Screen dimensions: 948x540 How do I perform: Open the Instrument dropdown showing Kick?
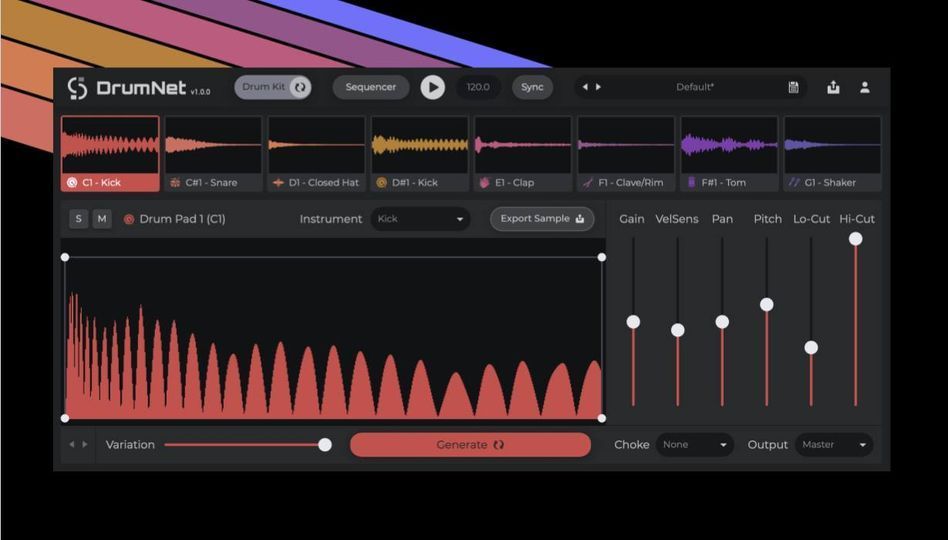(420, 219)
